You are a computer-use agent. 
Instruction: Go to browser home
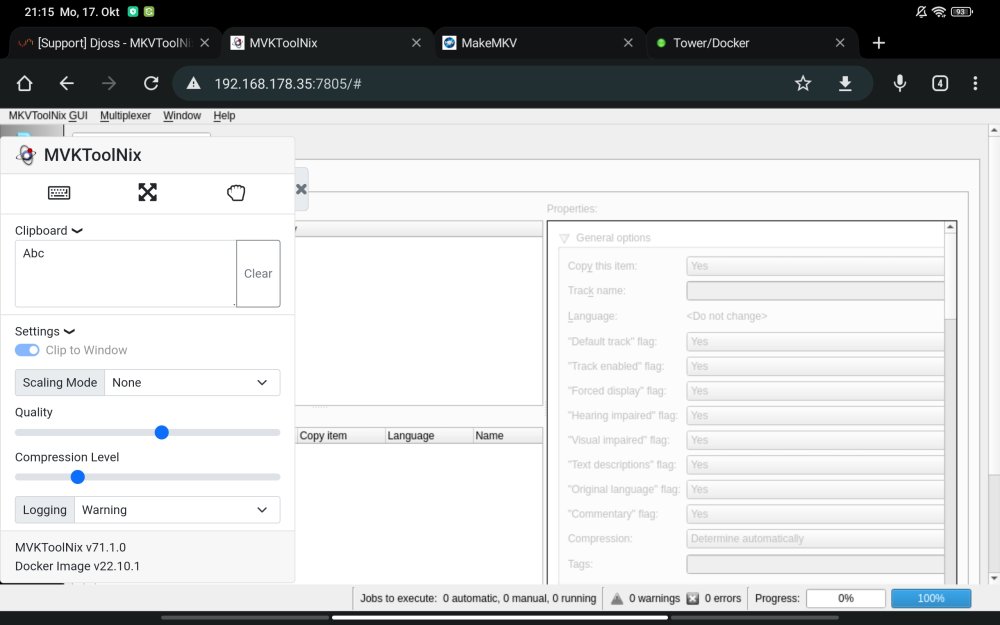pos(24,84)
